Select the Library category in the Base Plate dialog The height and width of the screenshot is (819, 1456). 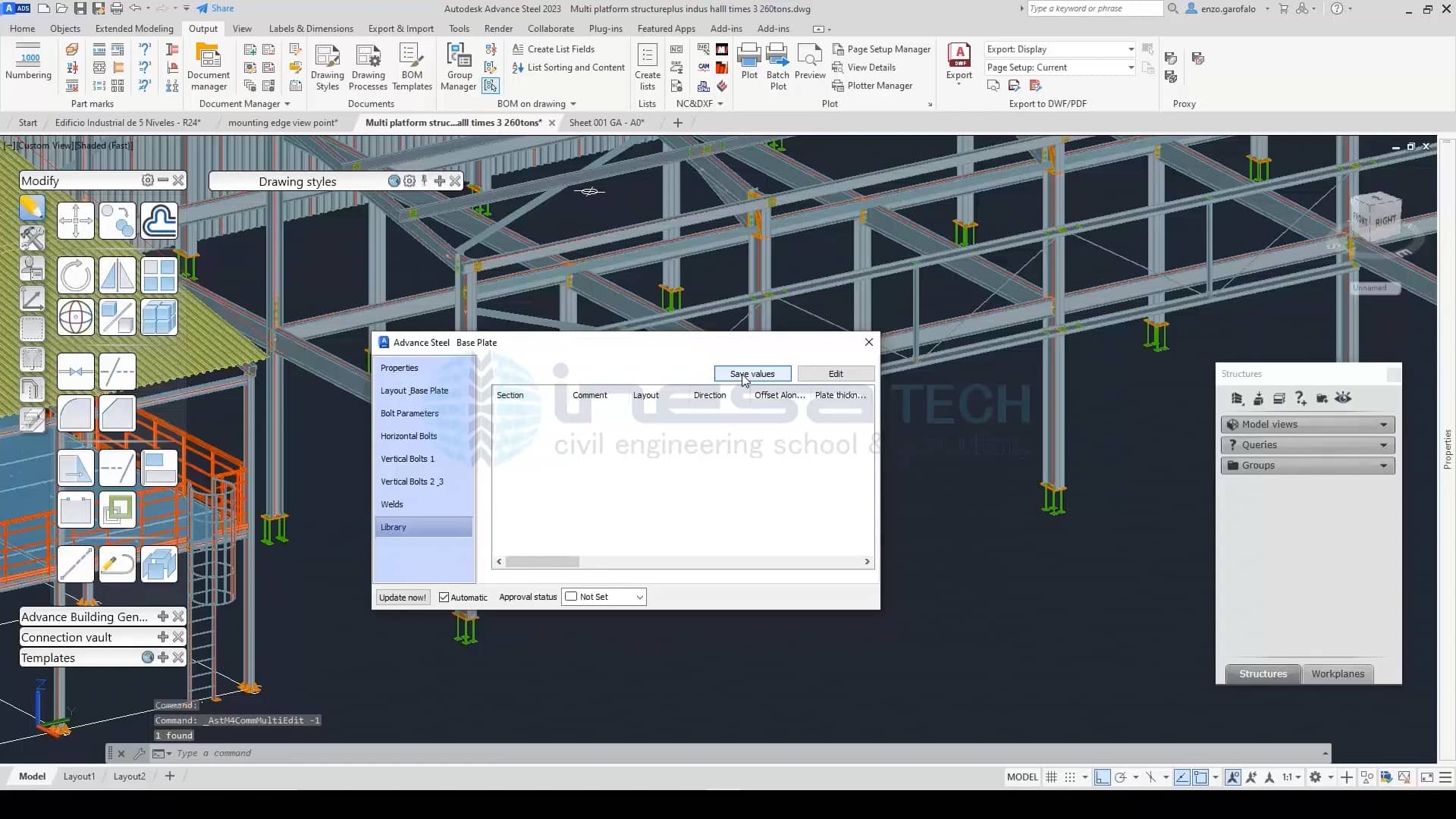[x=394, y=526]
